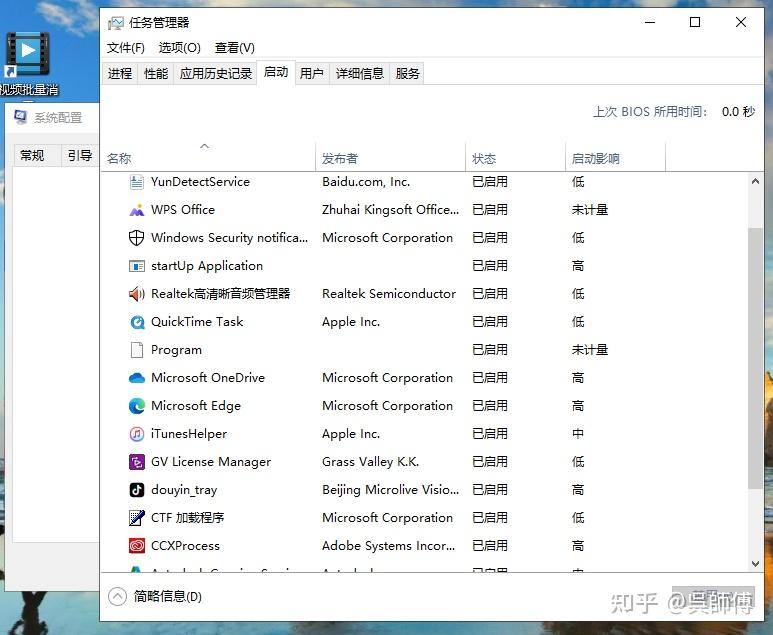Click Baidu.com, Inc. publisher cell

point(366,182)
